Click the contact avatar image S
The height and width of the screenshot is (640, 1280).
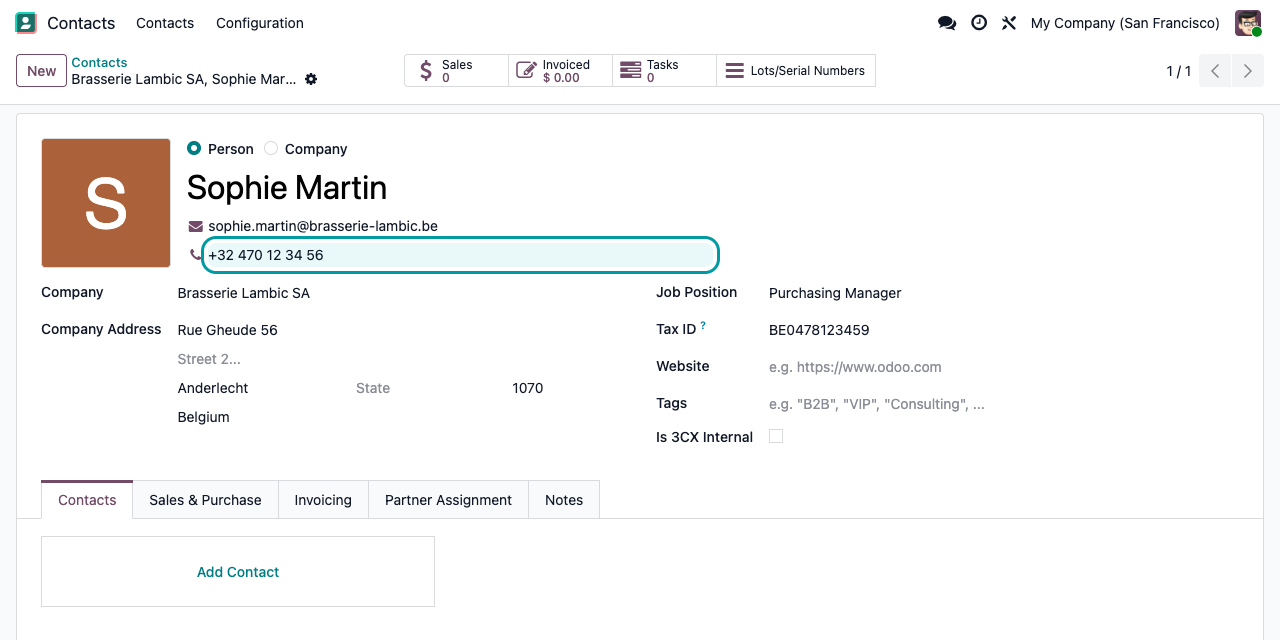(x=106, y=203)
